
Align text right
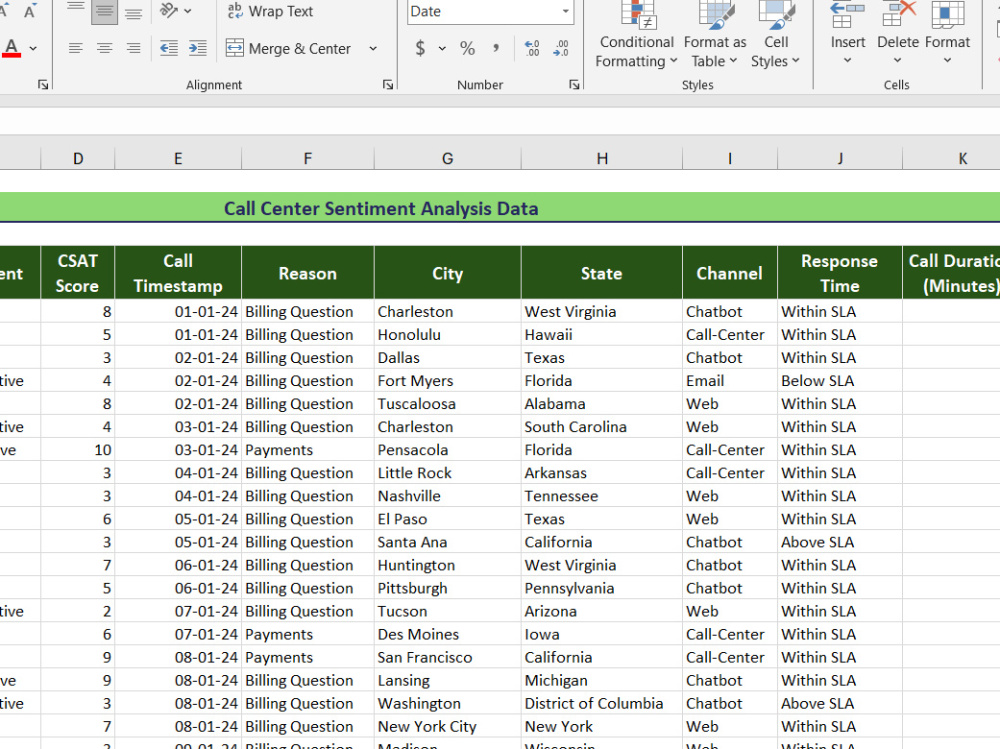pyautogui.click(x=133, y=48)
